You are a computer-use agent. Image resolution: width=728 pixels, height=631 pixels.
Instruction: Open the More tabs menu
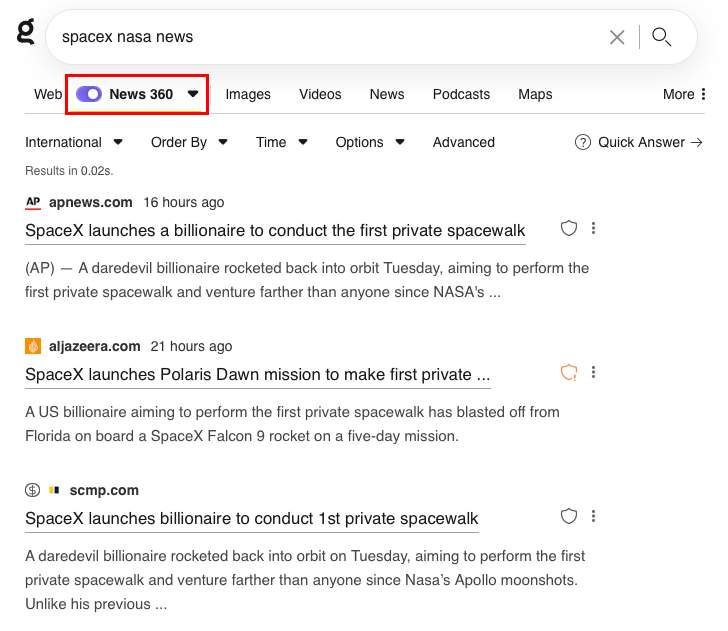(684, 95)
